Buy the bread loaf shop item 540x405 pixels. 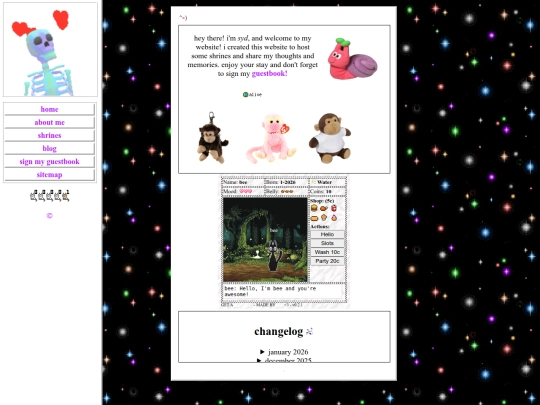(314, 218)
